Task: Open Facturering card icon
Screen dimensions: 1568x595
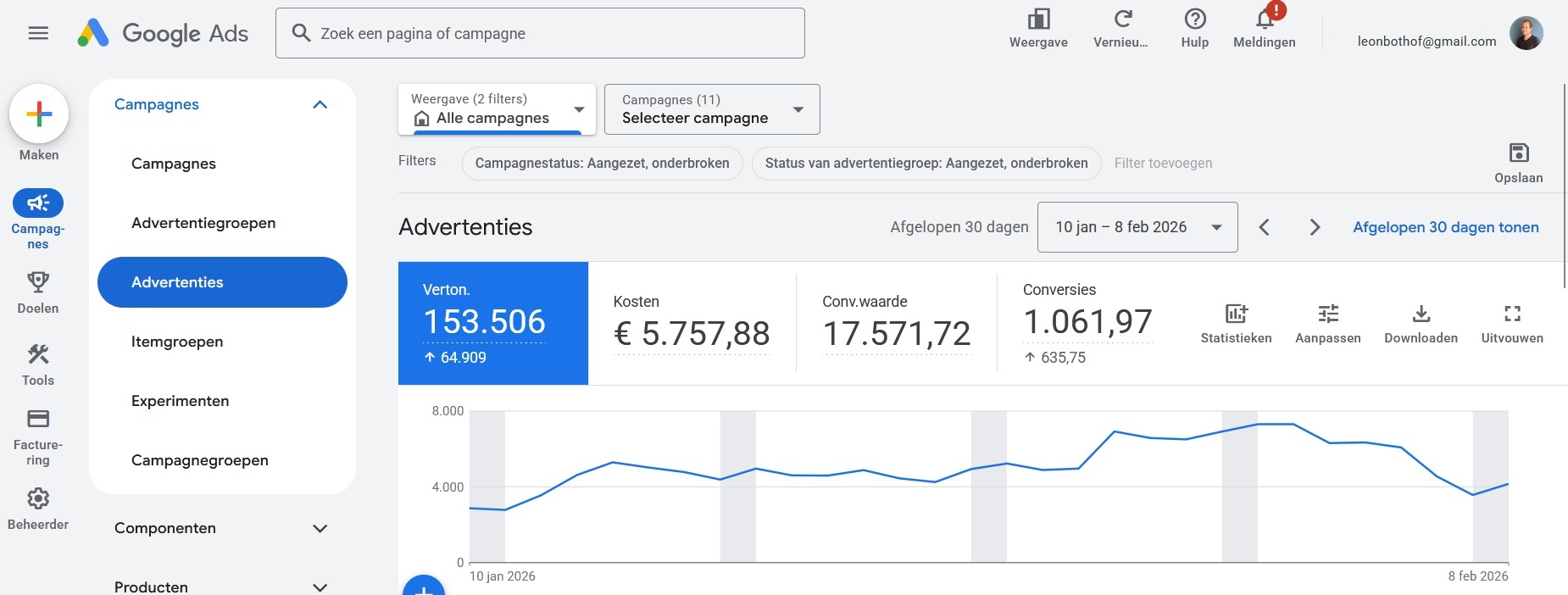Action: pos(38,419)
